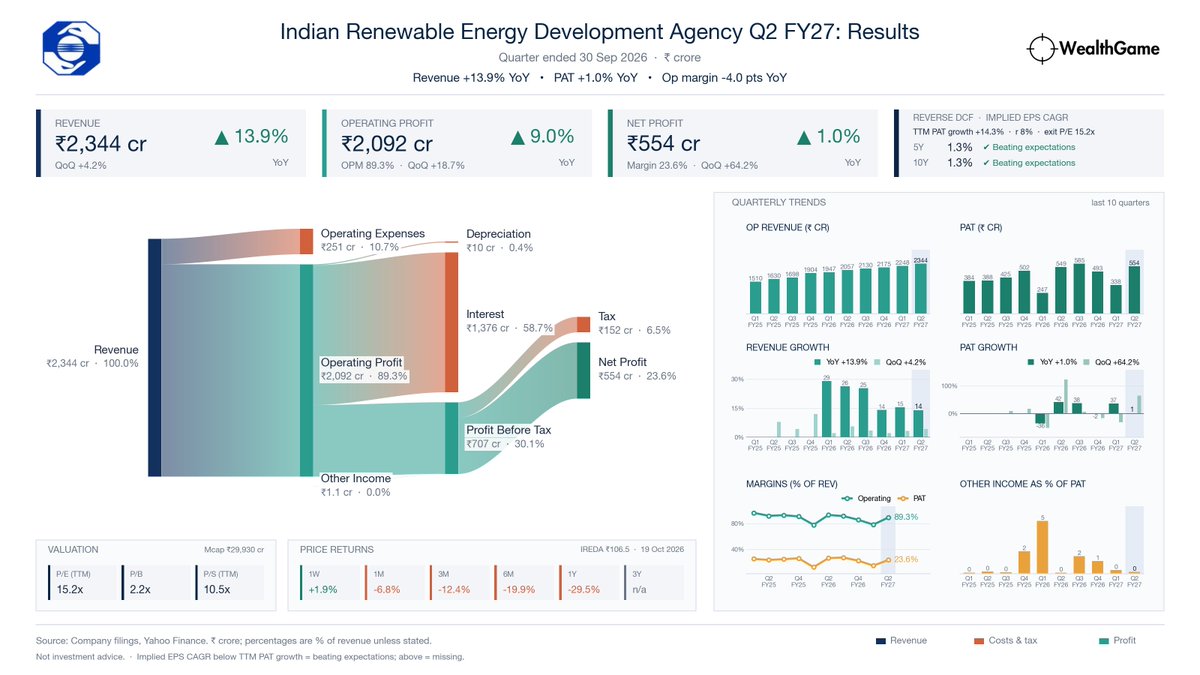The image size is (1200, 675).
Task: Click the Costs & tax legend swatch
Action: coord(979,641)
